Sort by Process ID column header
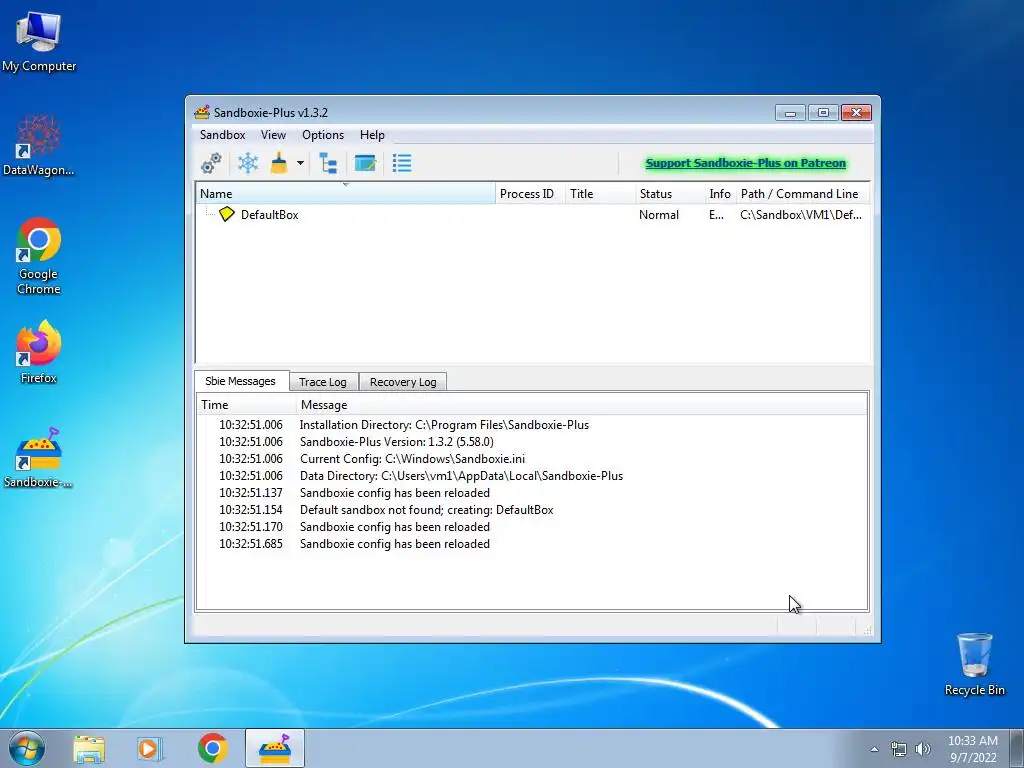 point(530,194)
